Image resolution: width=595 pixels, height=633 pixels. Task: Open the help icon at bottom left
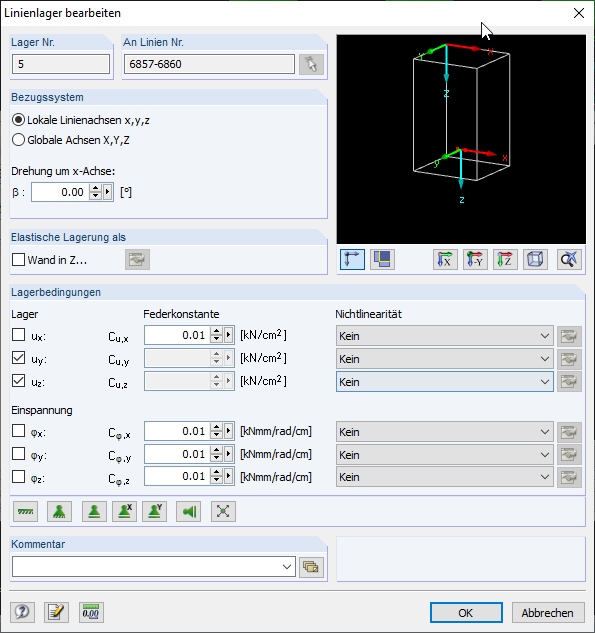(22, 612)
